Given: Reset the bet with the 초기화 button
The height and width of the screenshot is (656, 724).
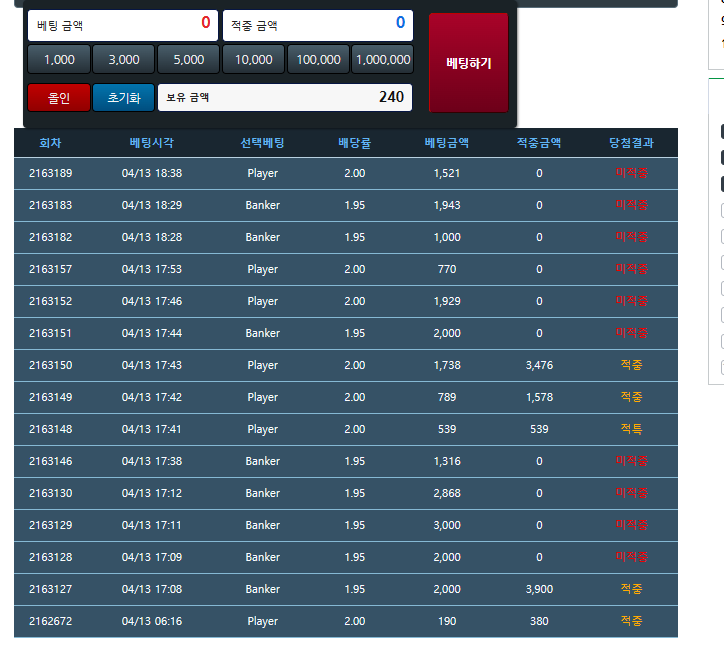Looking at the screenshot, I should [x=124, y=98].
